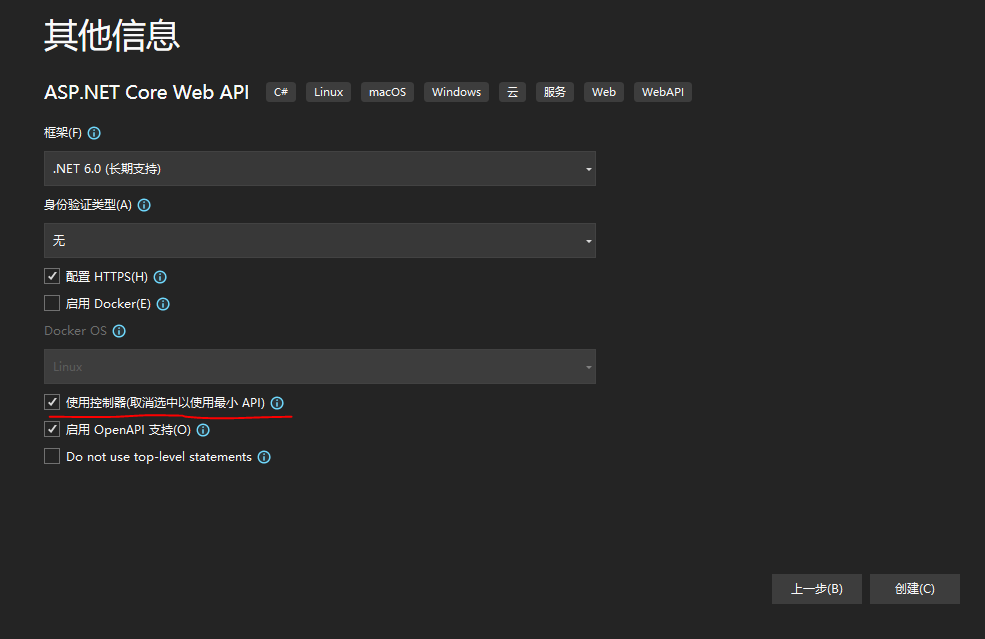Screen dimensions: 985x639
Task: Click the Windows tag
Action: (457, 92)
